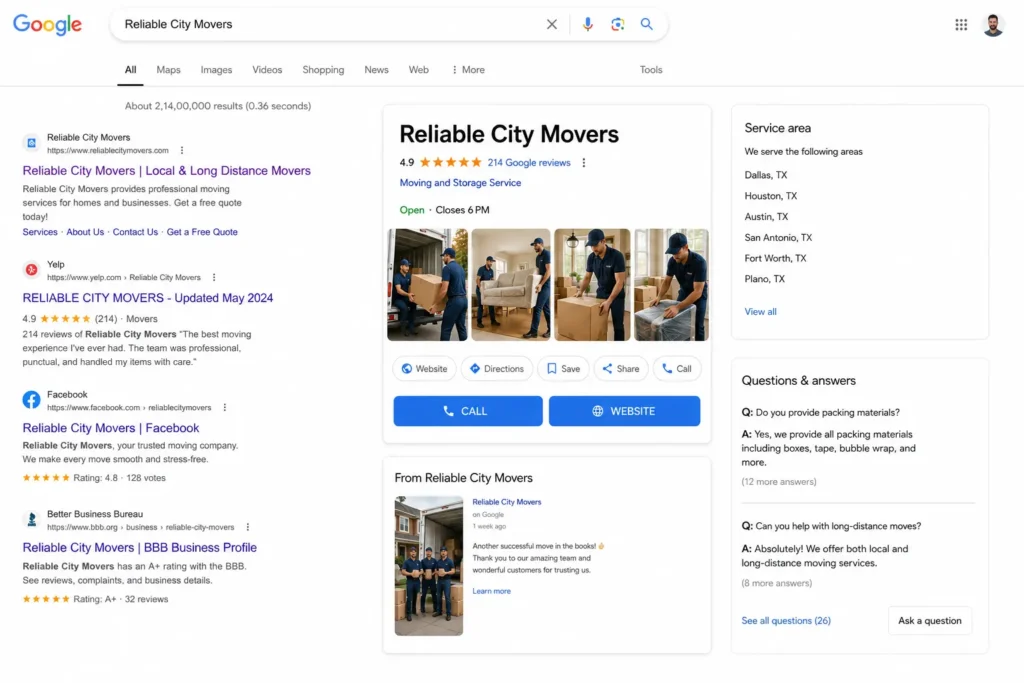The height and width of the screenshot is (683, 1024).
Task: Click the Google logo
Action: 47,24
